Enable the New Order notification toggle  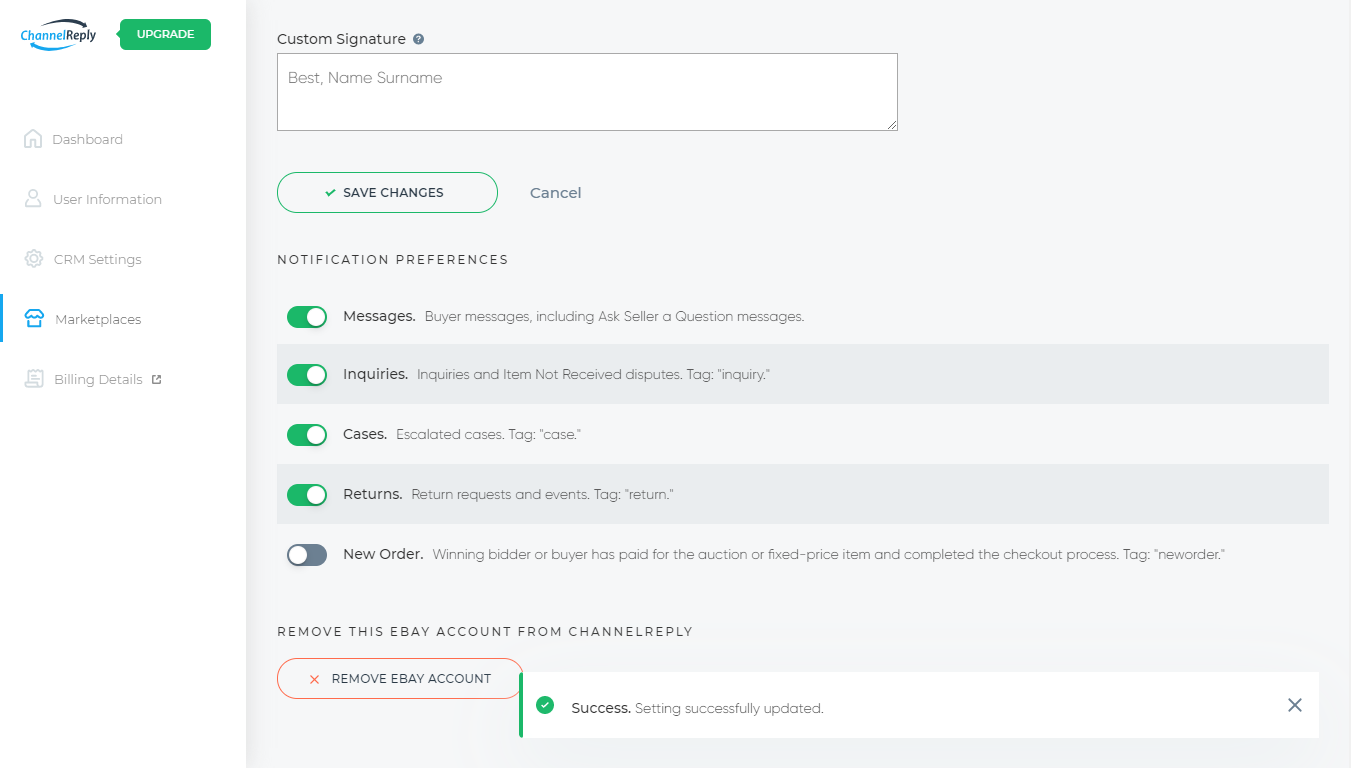coord(307,555)
